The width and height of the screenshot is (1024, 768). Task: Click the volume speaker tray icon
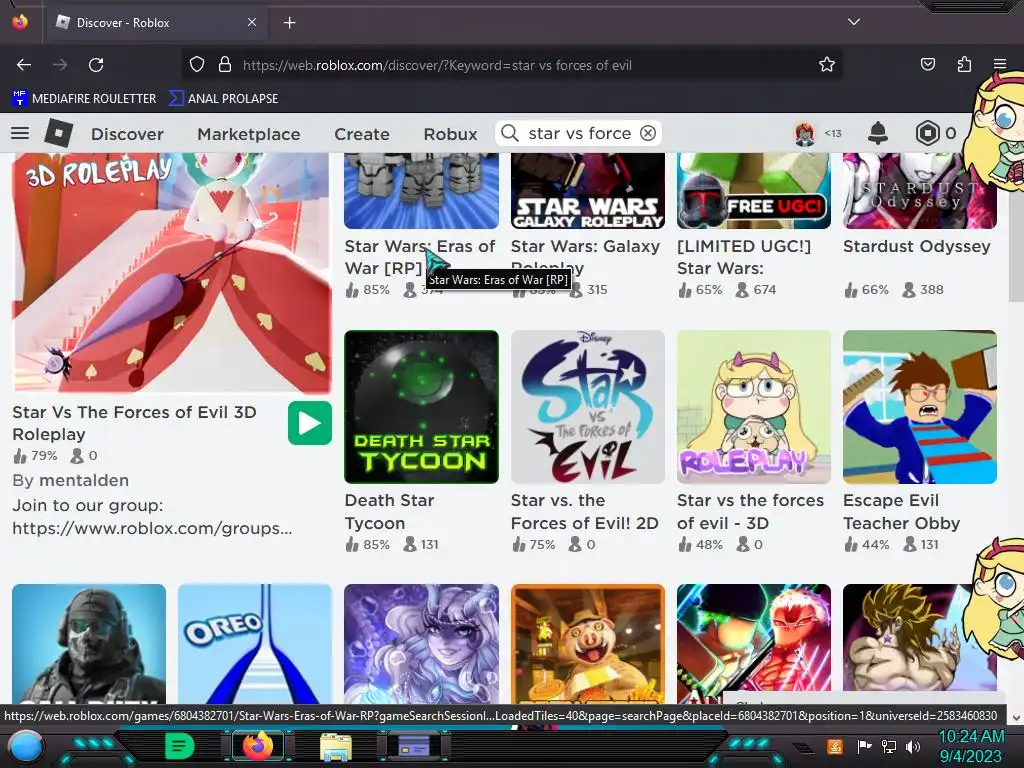click(912, 746)
